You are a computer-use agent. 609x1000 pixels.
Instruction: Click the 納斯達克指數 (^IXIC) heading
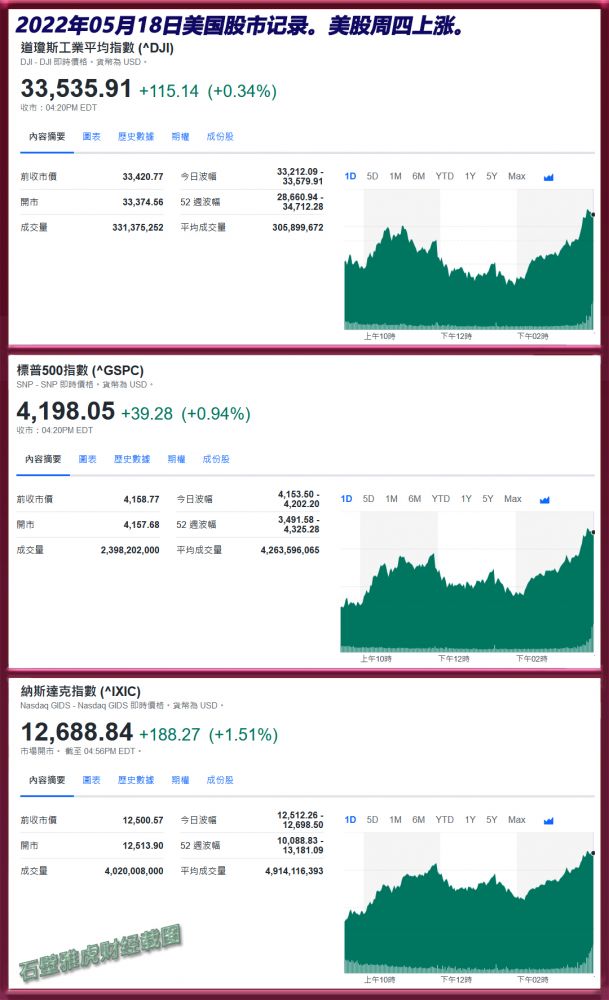pyautogui.click(x=80, y=691)
